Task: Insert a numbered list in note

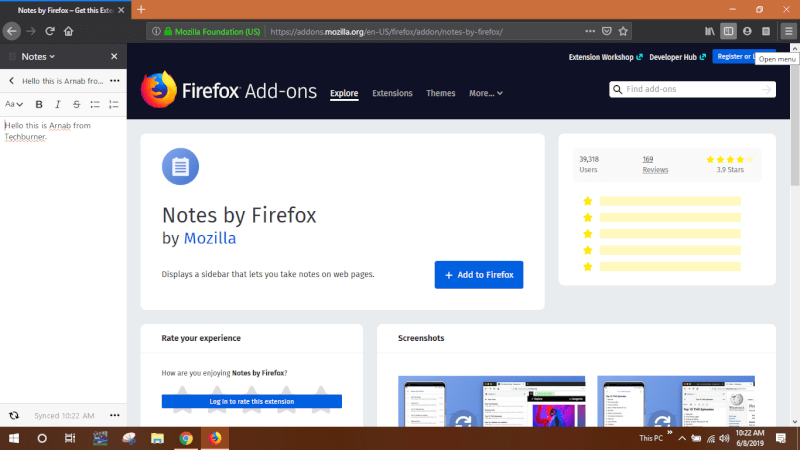Action: (x=113, y=104)
